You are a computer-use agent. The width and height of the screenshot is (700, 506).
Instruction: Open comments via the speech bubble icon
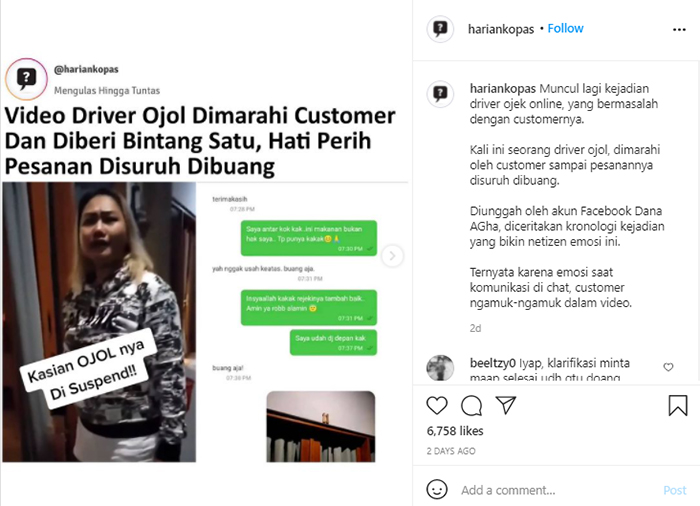pyautogui.click(x=471, y=406)
